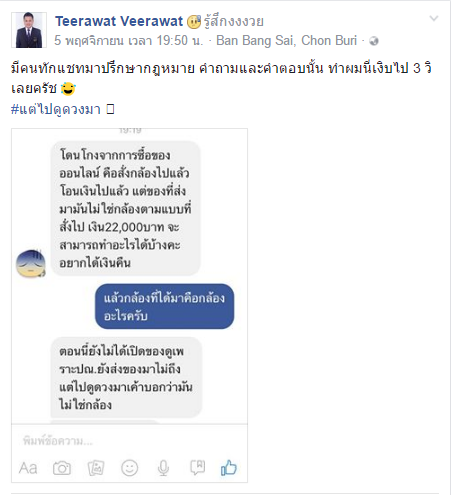Send a thumbs-up like in chat
This screenshot has width=451, height=495.
point(229,467)
